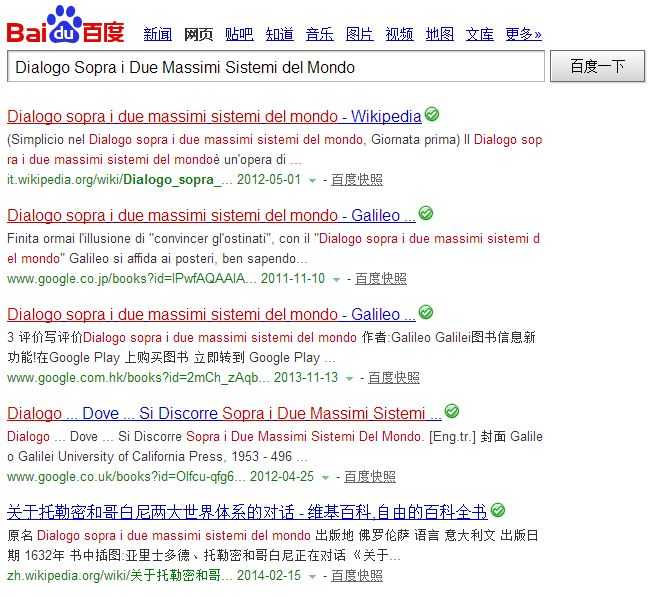Click verified checkmark beside google.co.jp result title
This screenshot has height=597, width=653.
pyautogui.click(x=426, y=213)
